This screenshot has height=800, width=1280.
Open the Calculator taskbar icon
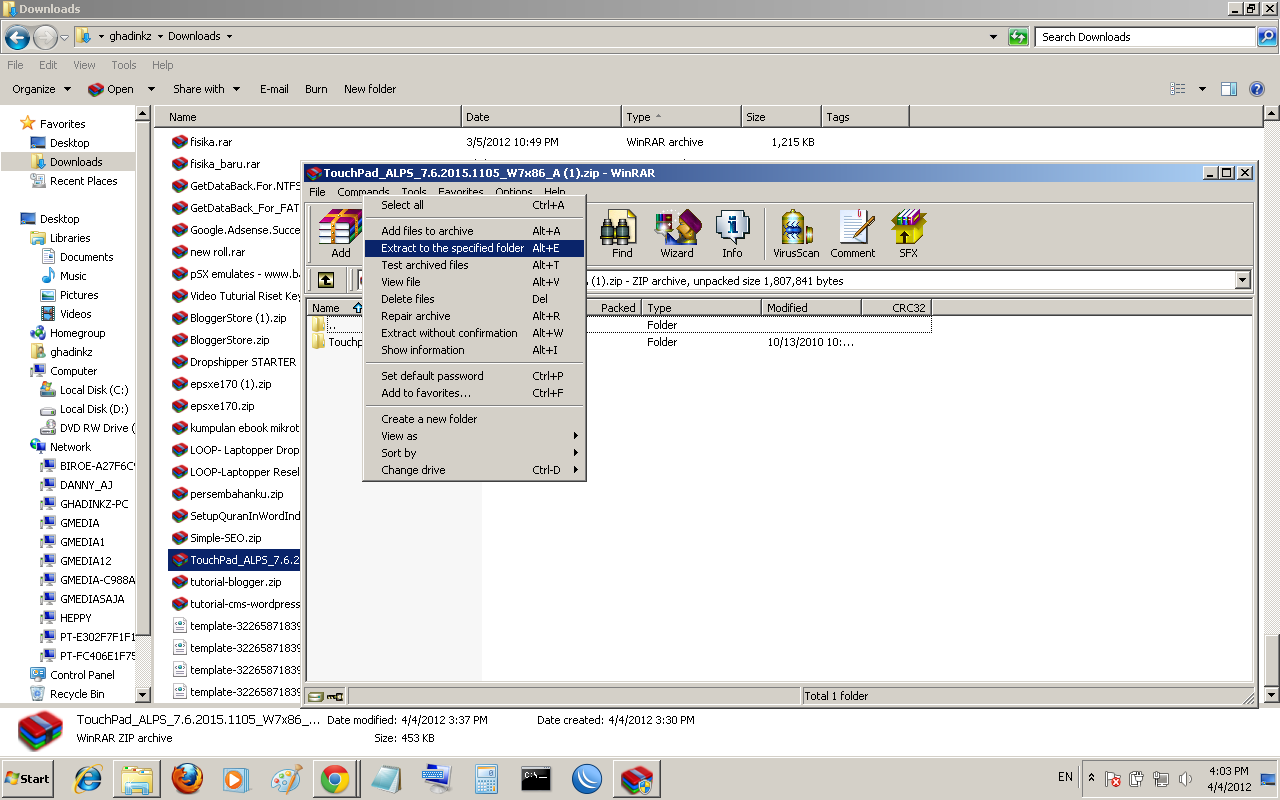pos(486,778)
